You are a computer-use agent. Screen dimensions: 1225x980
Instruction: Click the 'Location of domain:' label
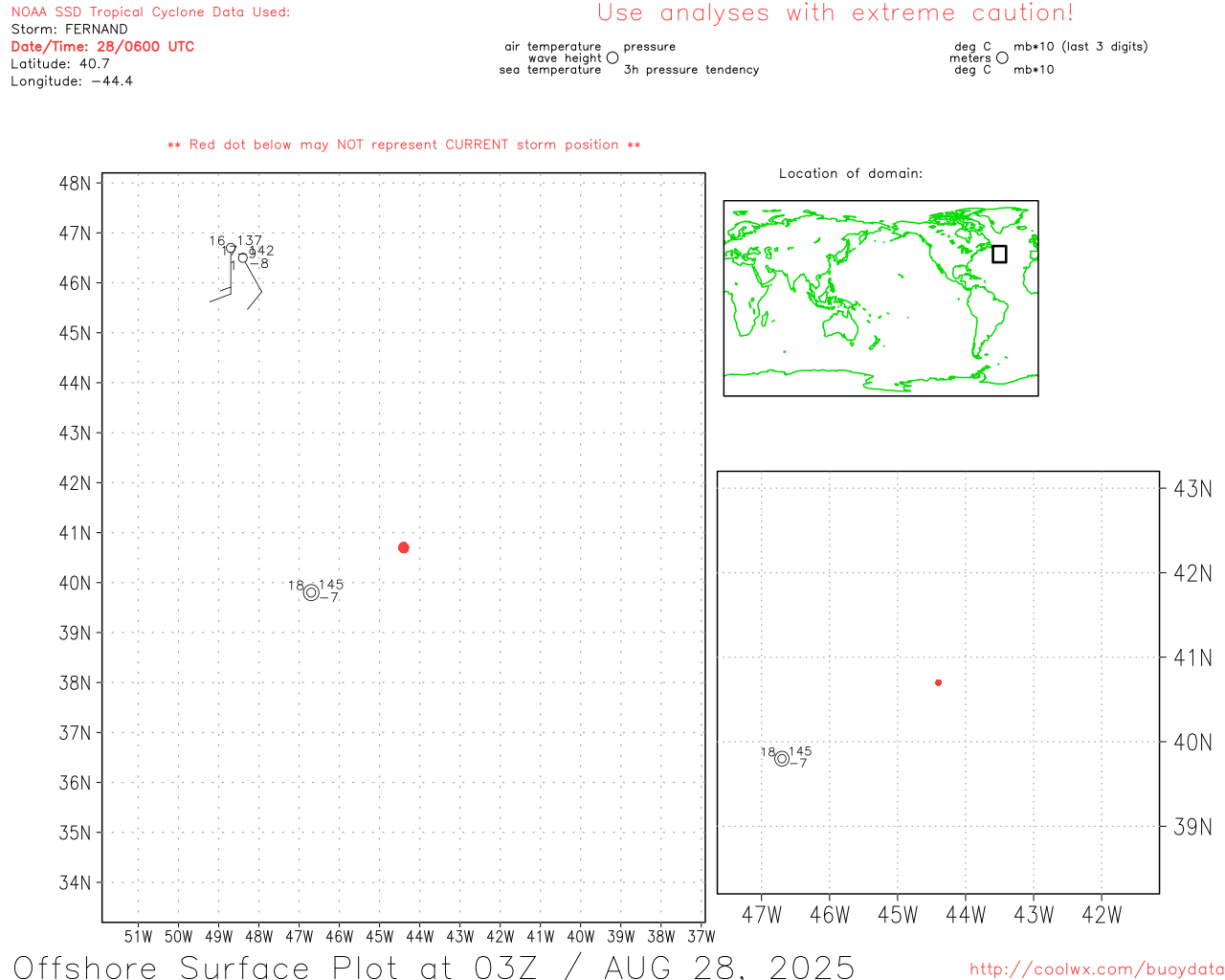pos(851,173)
